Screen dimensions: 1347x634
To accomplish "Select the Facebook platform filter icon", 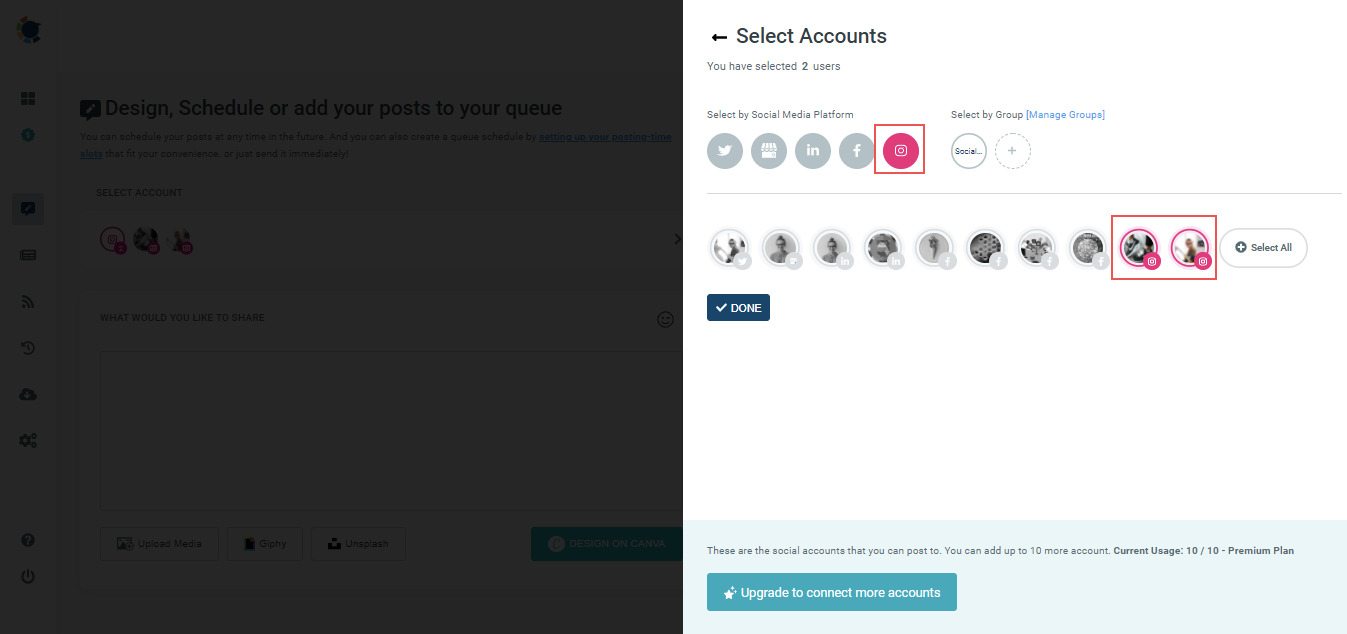I will point(856,150).
